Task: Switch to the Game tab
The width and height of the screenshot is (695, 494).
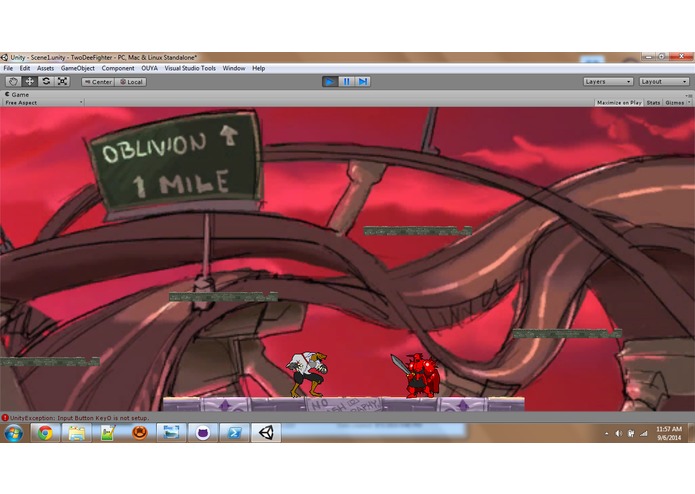Action: 17,94
